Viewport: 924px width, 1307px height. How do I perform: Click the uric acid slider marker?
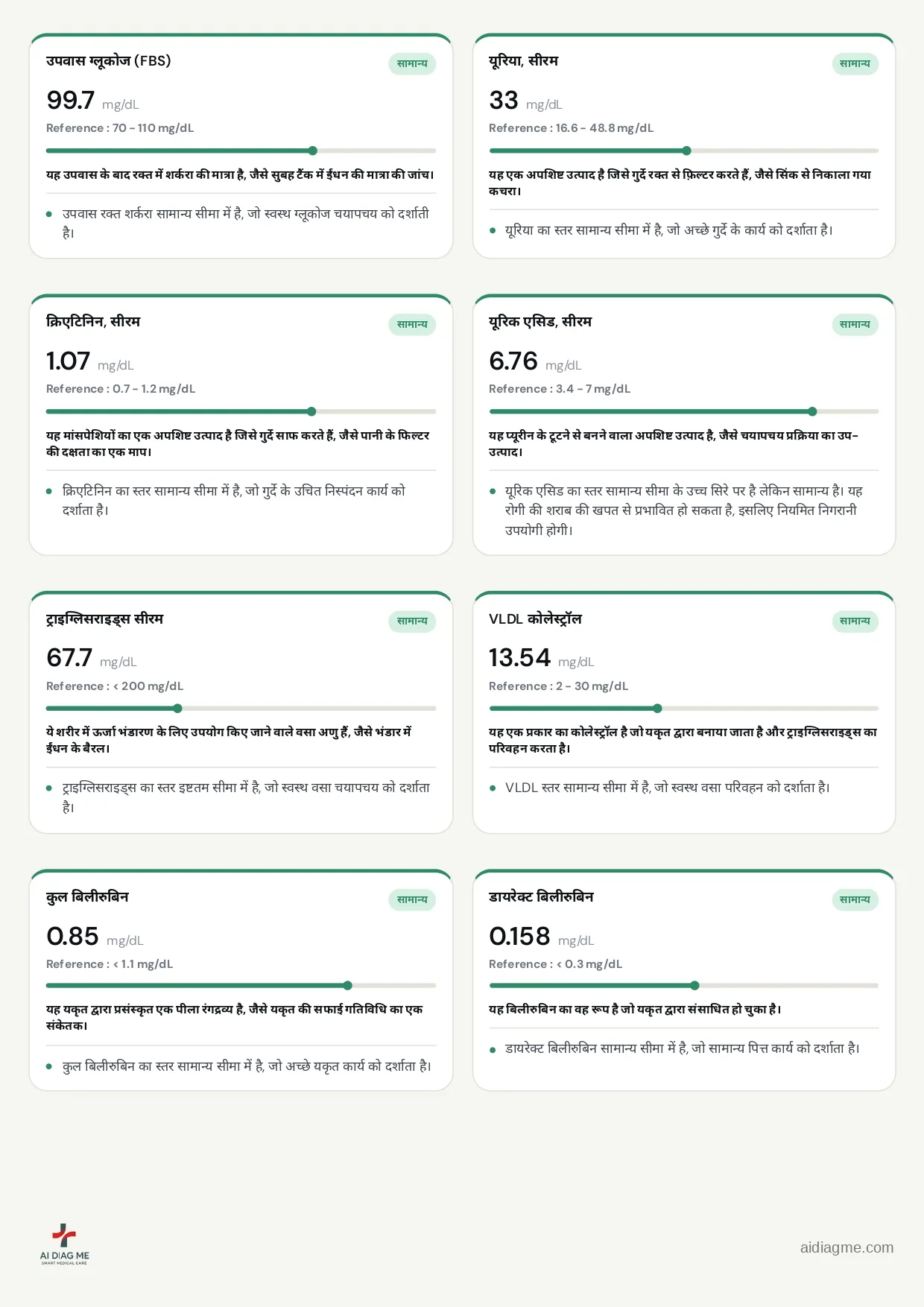pyautogui.click(x=812, y=411)
